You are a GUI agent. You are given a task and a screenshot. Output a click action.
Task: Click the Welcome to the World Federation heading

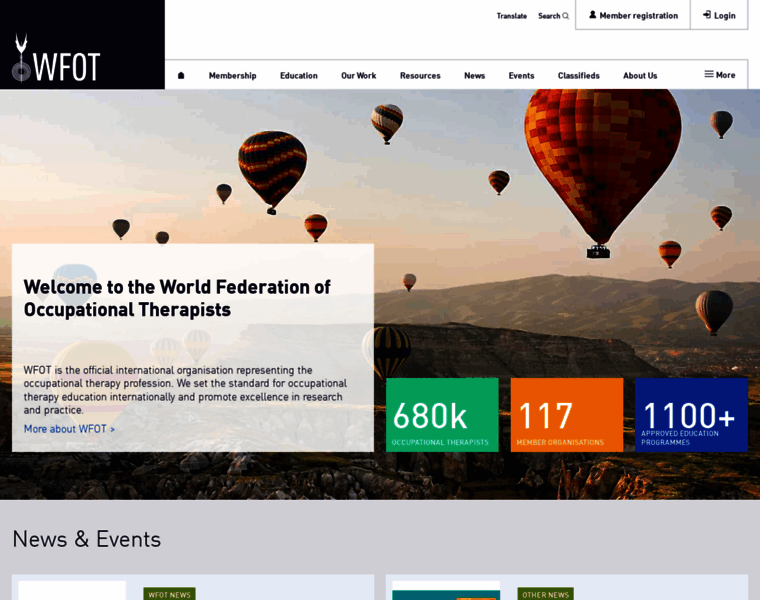tap(177, 298)
